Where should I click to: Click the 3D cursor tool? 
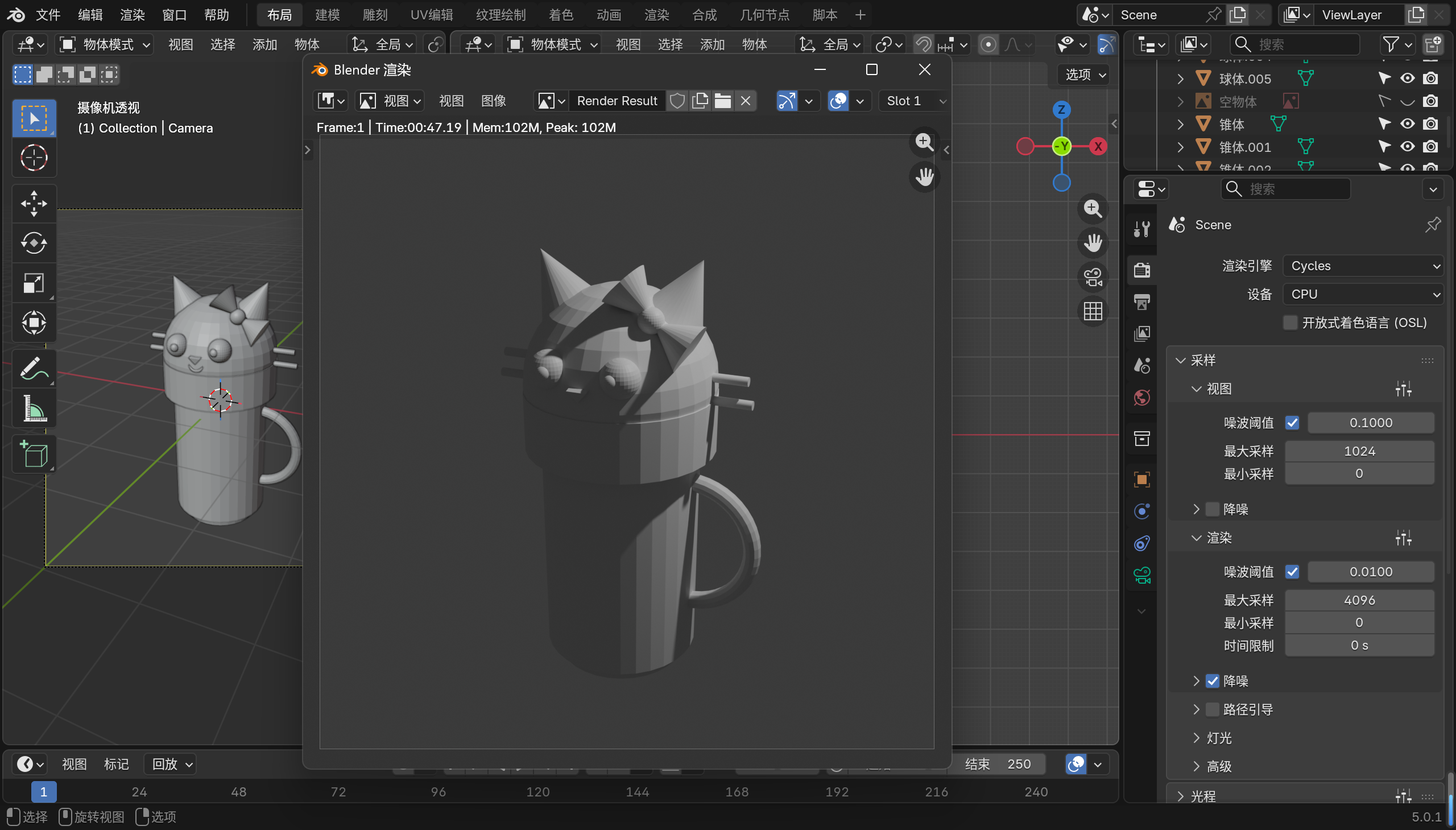[34, 158]
